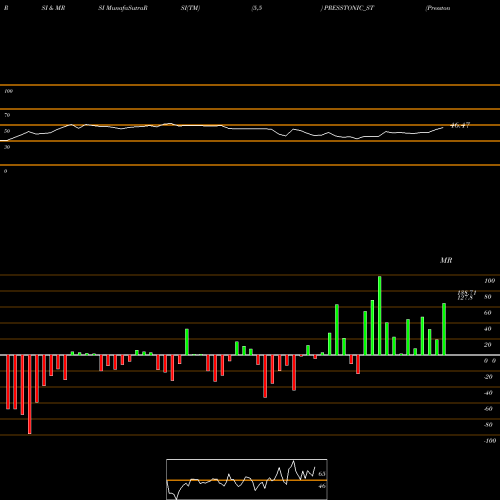This screenshot has height=500, width=500.
Task: Open the mini RSI overview chart thumbnail
Action: coord(247,479)
